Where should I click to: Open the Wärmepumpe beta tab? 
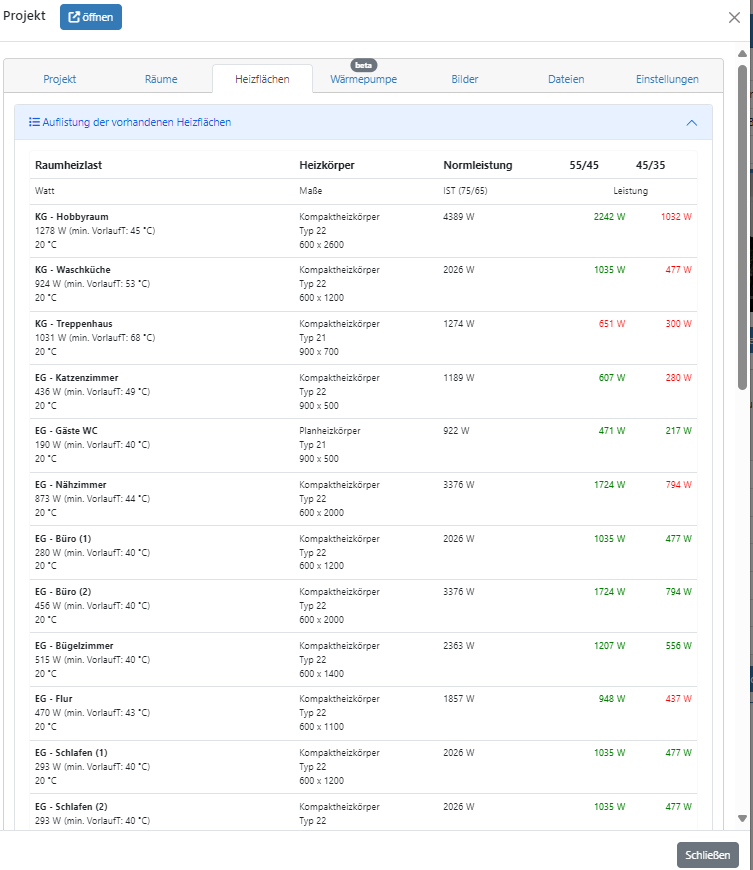coord(363,79)
